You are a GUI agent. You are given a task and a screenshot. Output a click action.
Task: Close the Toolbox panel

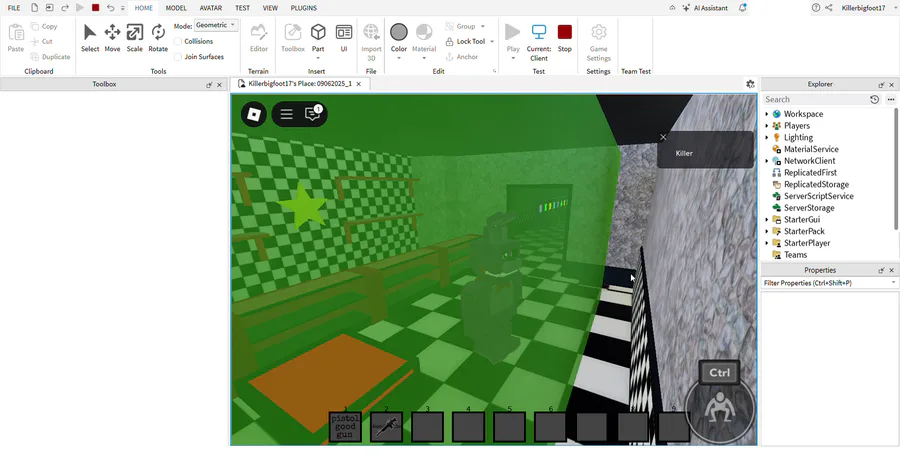pyautogui.click(x=219, y=85)
